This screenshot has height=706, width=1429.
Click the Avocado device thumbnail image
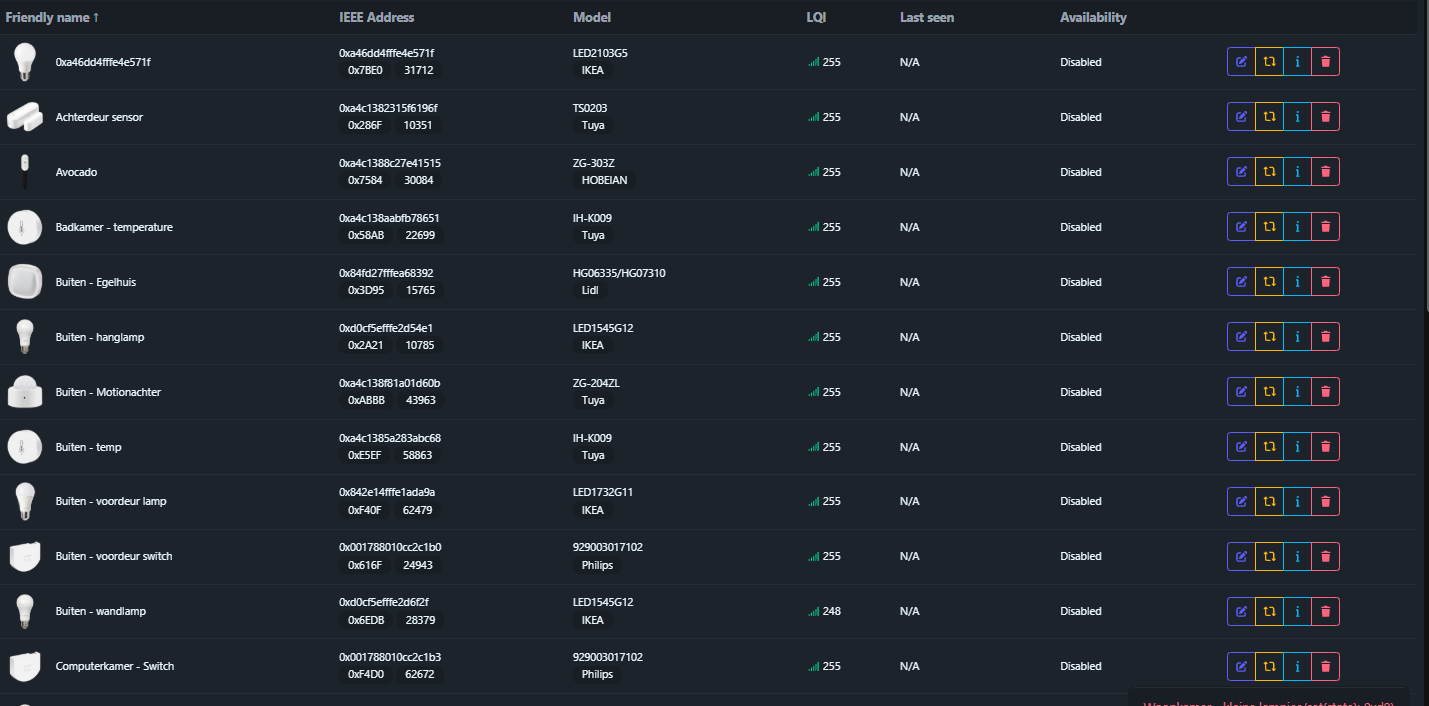(22, 172)
